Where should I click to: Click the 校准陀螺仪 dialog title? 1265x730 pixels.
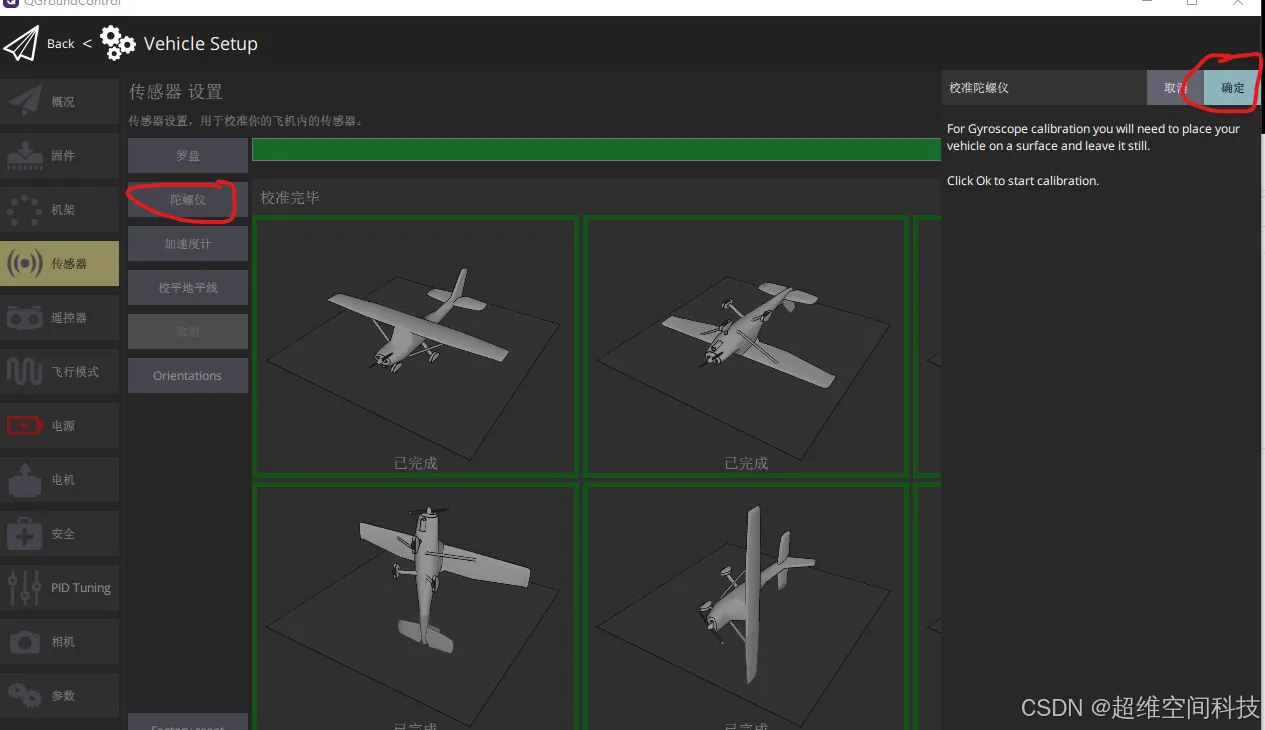point(979,88)
